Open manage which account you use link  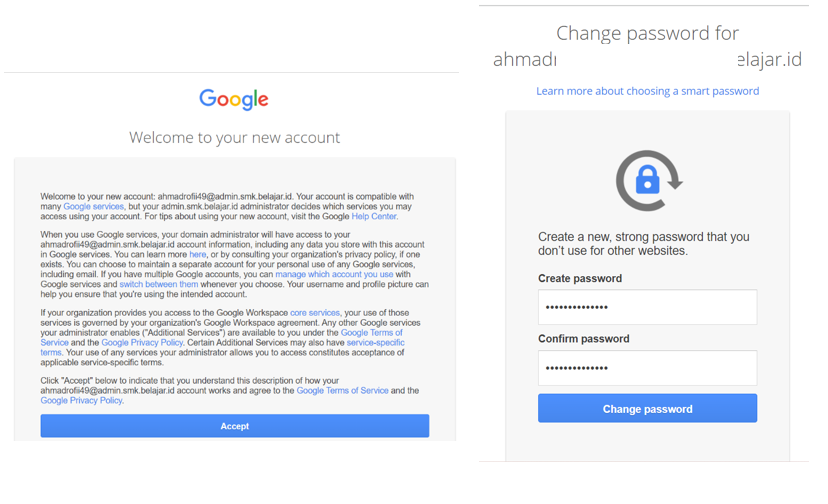[x=334, y=274]
